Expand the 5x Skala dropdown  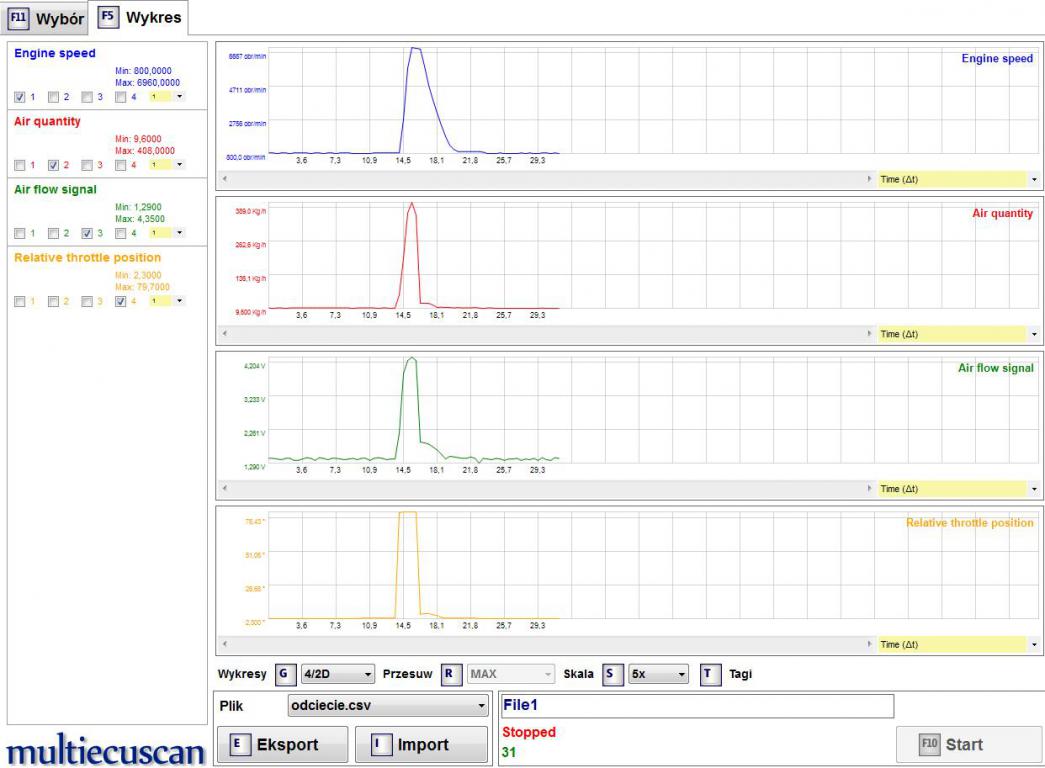click(x=659, y=674)
